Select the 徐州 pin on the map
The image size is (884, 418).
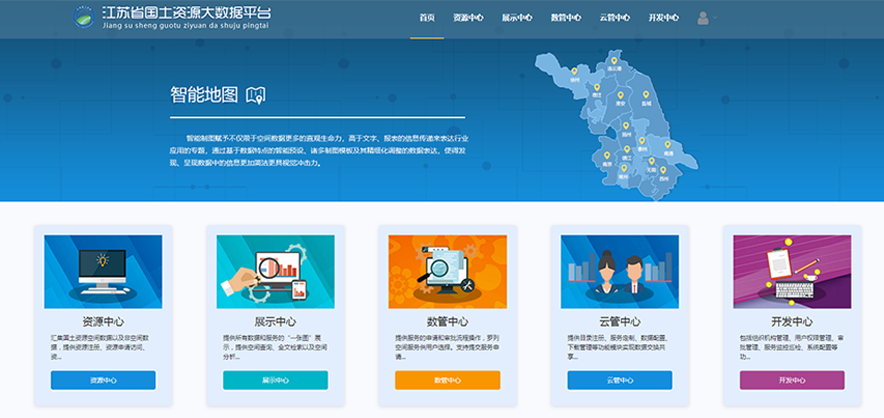click(x=575, y=70)
